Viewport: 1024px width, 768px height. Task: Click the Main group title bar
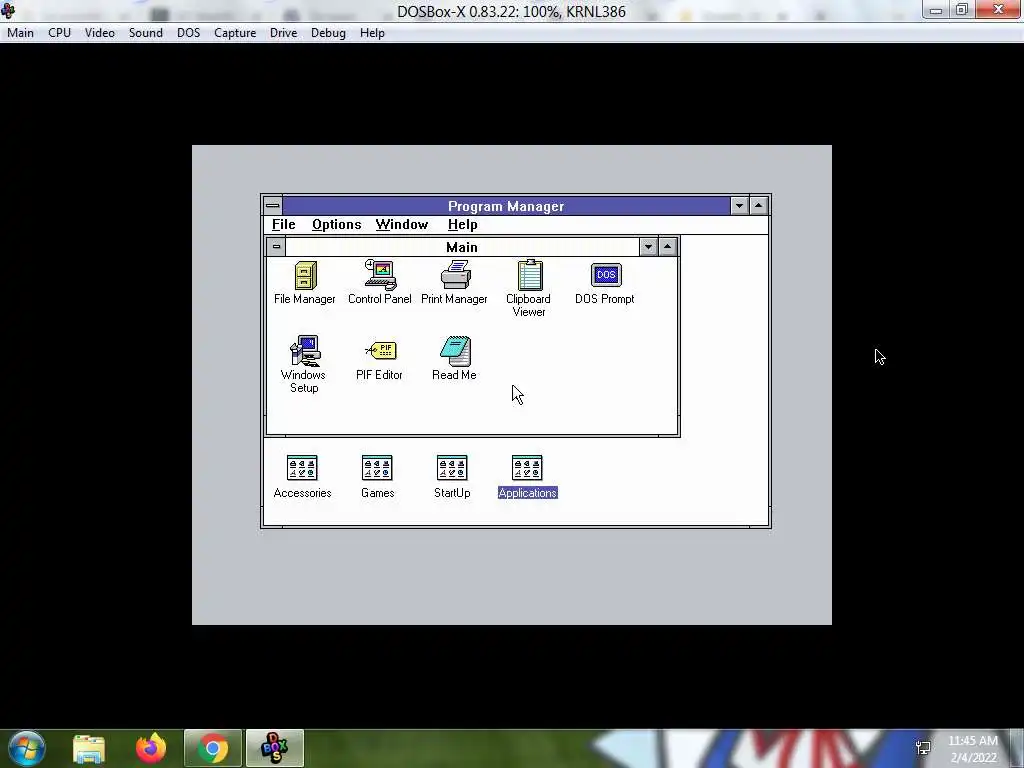(x=462, y=247)
